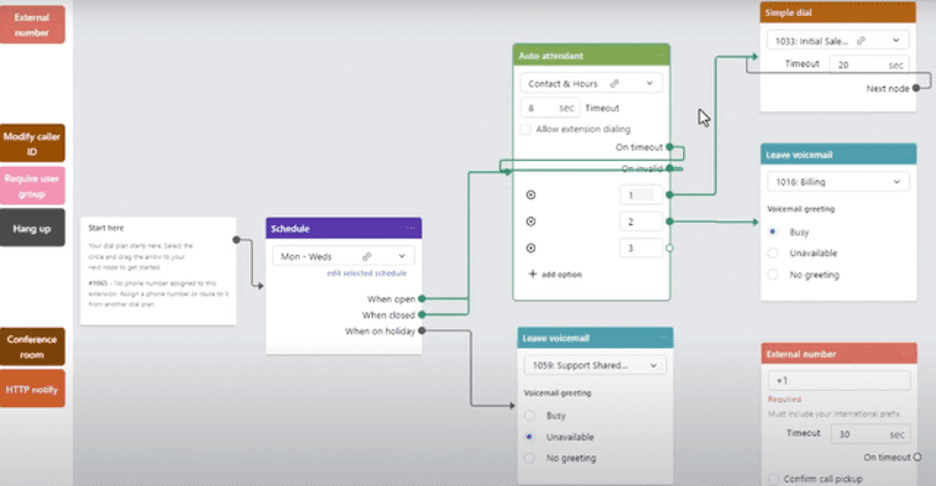This screenshot has height=486, width=936.
Task: Select the HTTP notify palette block
Action: click(x=32, y=389)
